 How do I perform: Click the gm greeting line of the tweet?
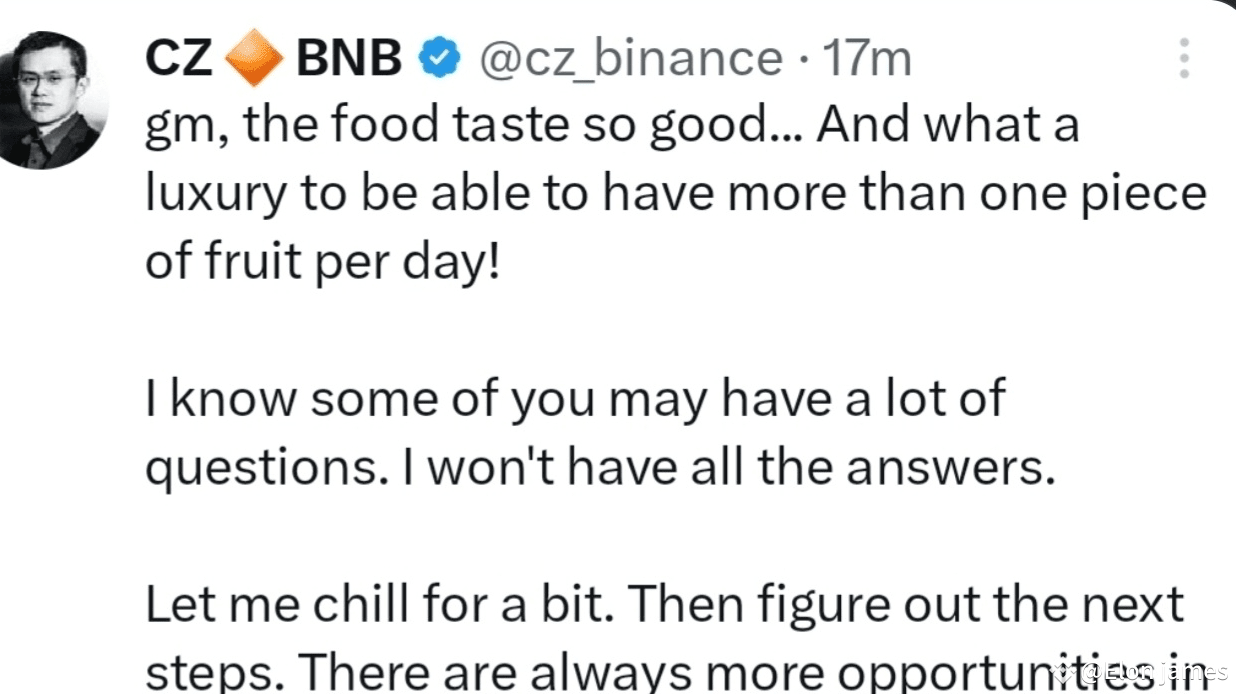point(612,122)
